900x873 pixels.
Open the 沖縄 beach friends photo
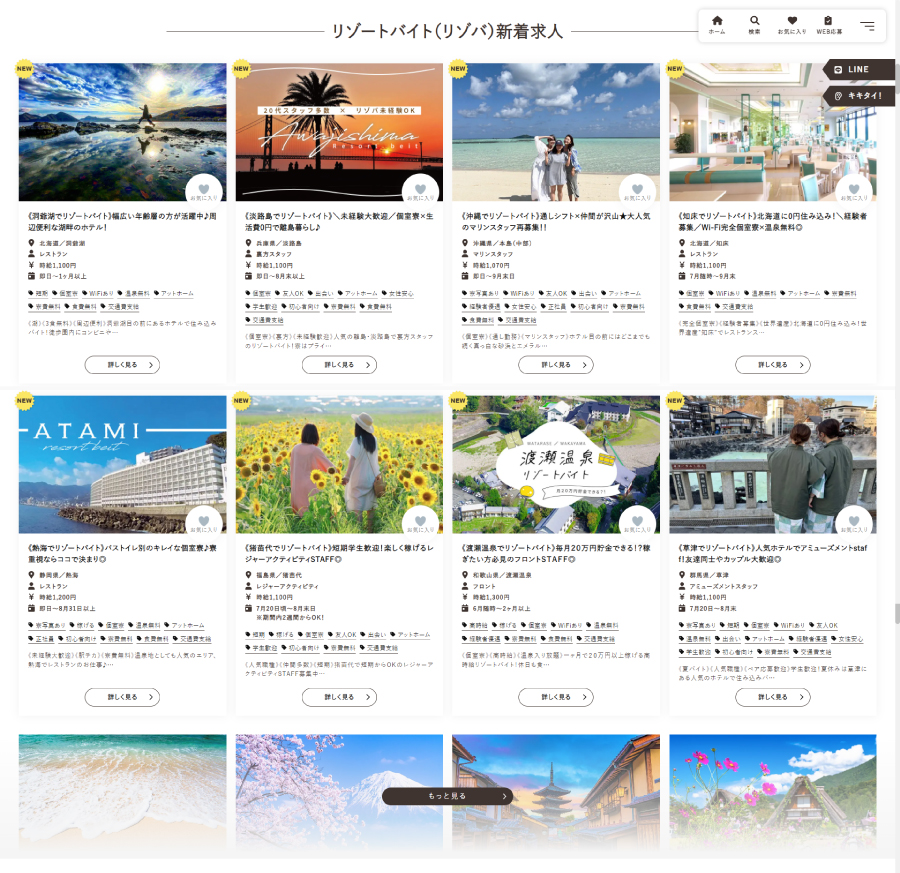(556, 132)
